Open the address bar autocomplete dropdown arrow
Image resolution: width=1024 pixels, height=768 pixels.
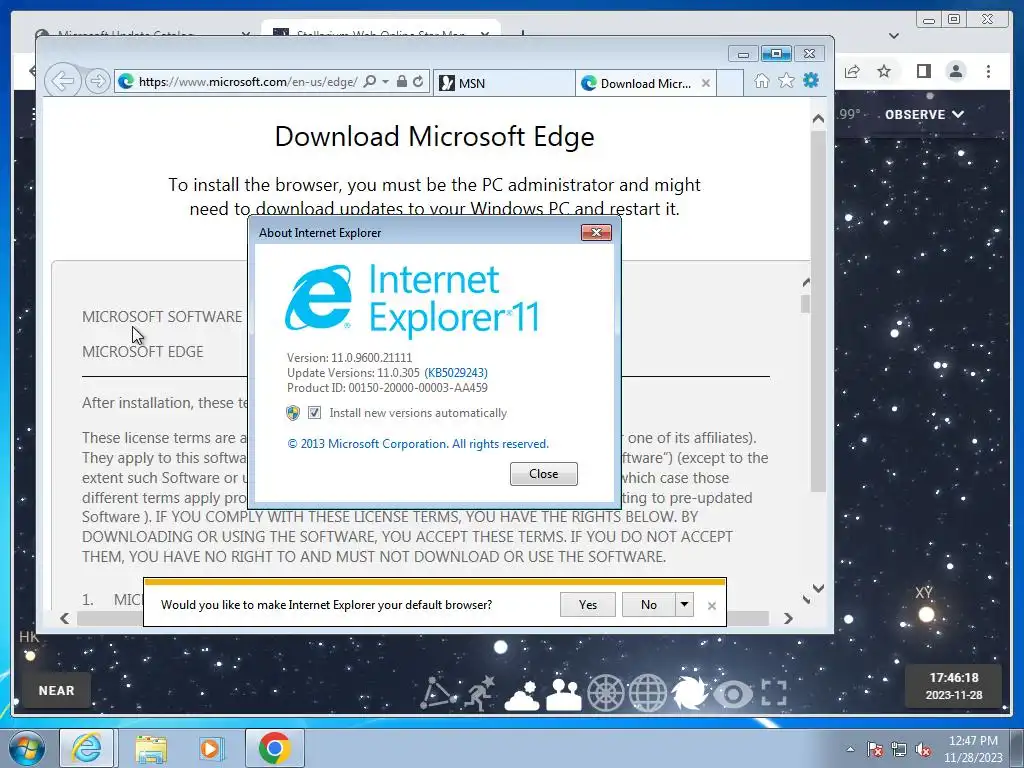pos(385,82)
